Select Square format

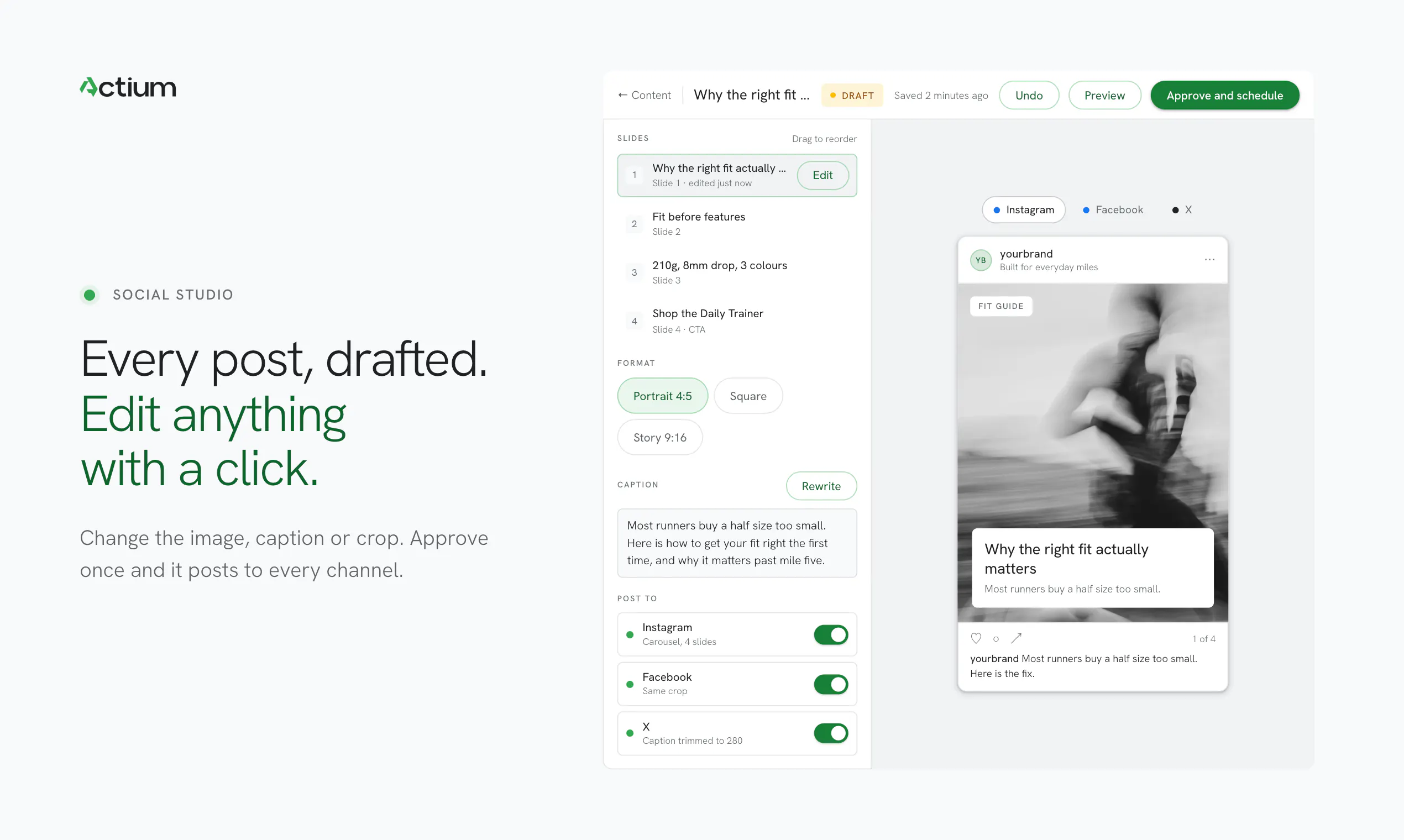click(748, 396)
